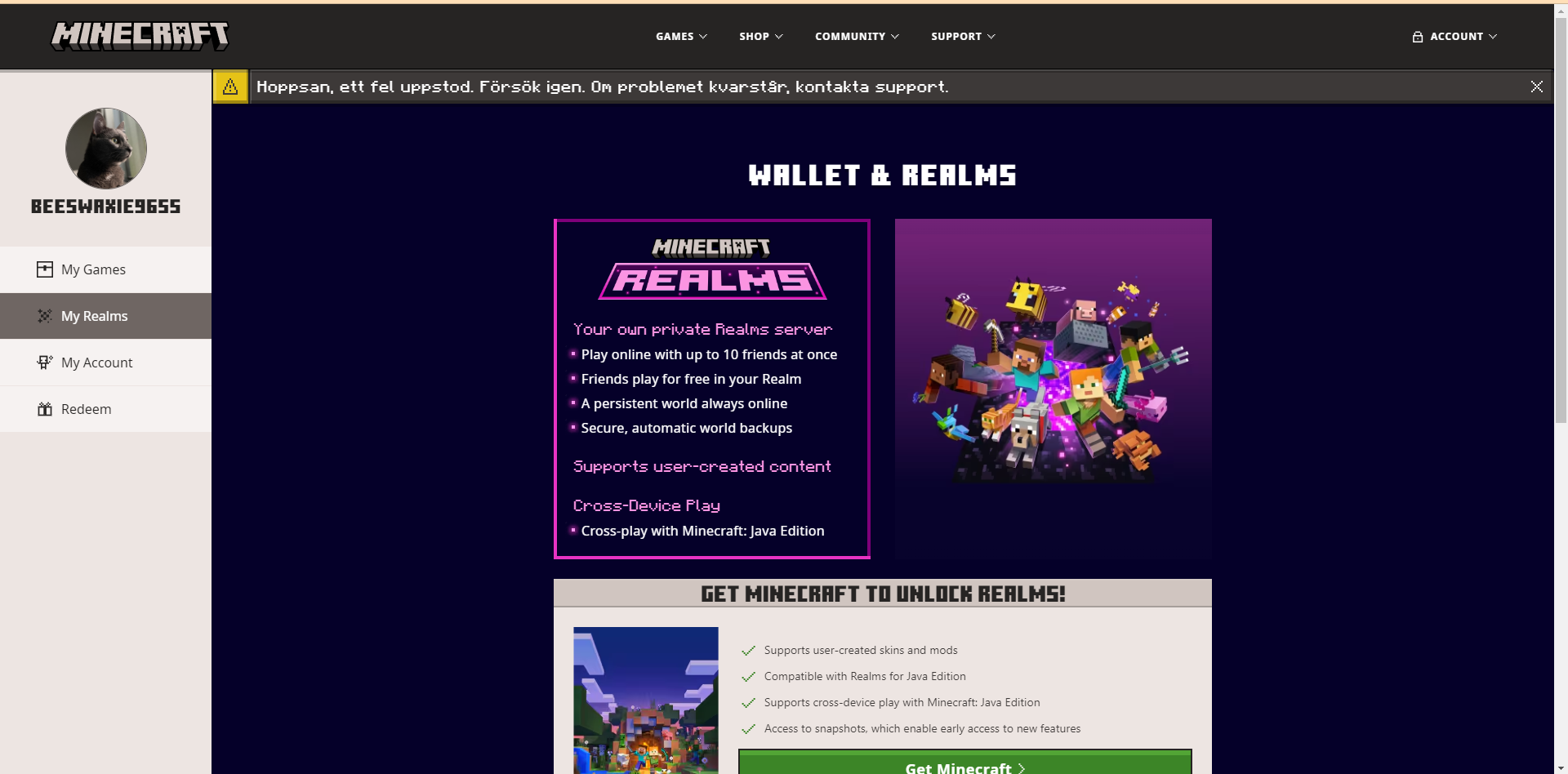Click the green Get Minecraft button
The image size is (1568, 774).
click(x=964, y=763)
